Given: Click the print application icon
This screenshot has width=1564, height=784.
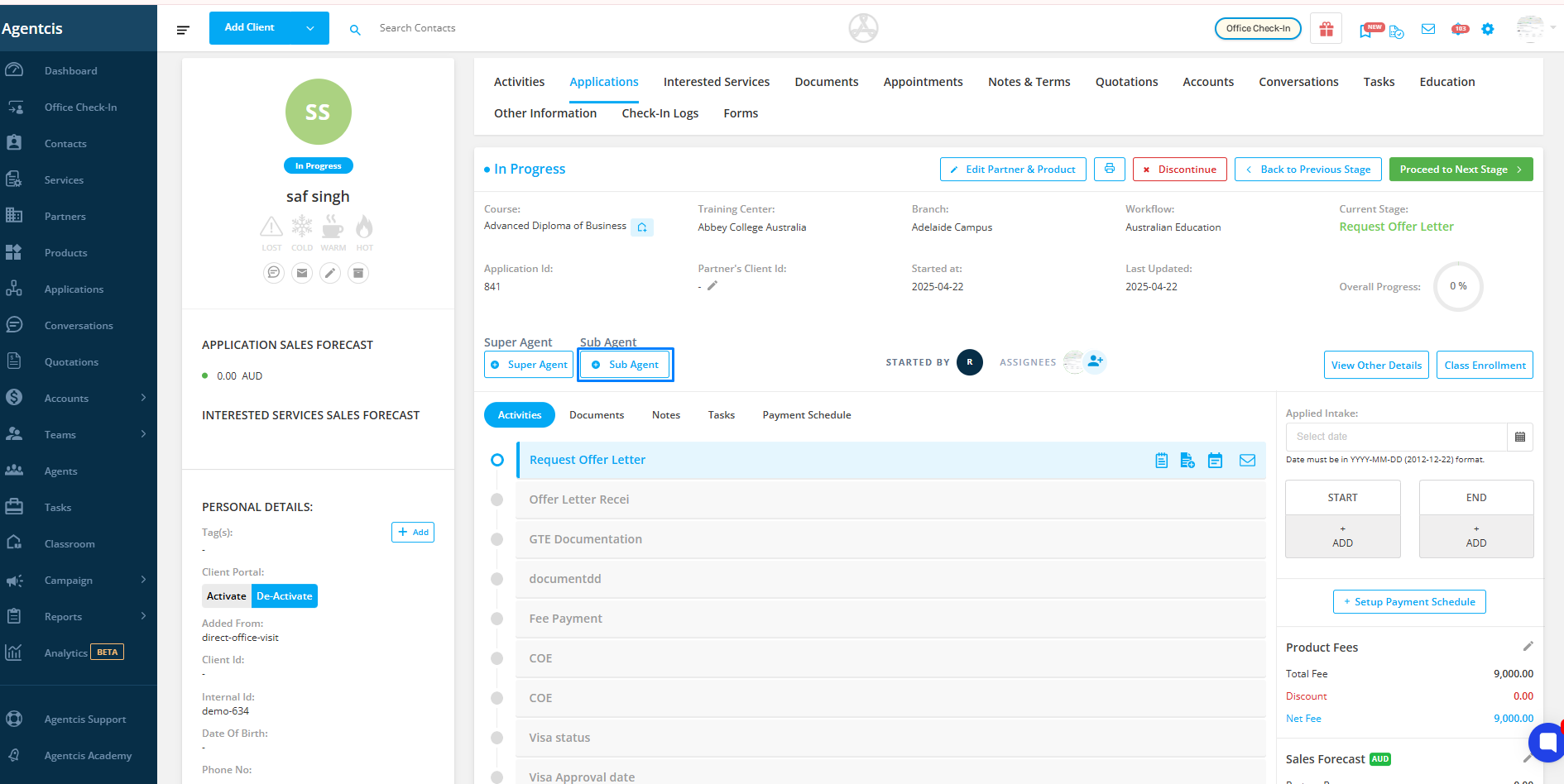Looking at the screenshot, I should coord(1110,169).
